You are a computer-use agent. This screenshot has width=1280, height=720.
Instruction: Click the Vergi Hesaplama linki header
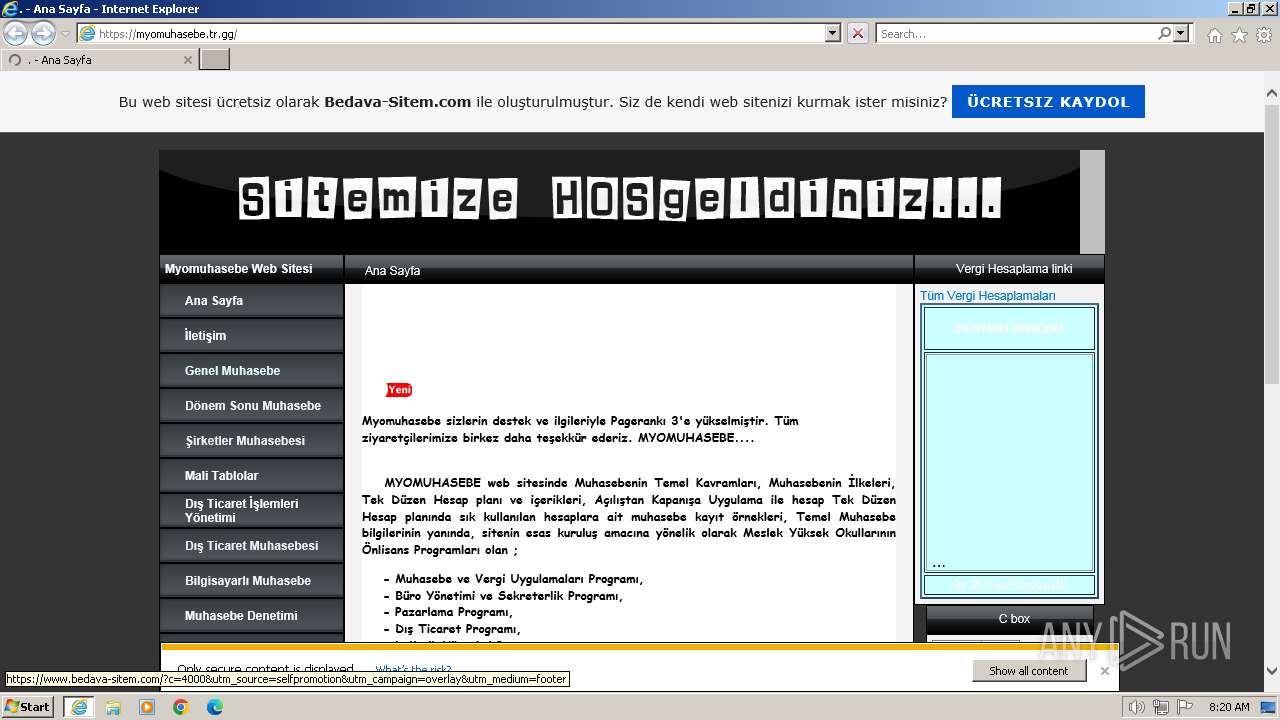tap(1014, 269)
